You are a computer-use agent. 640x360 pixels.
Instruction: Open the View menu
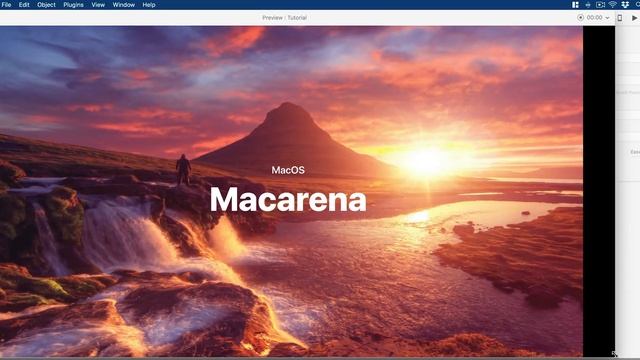tap(98, 5)
